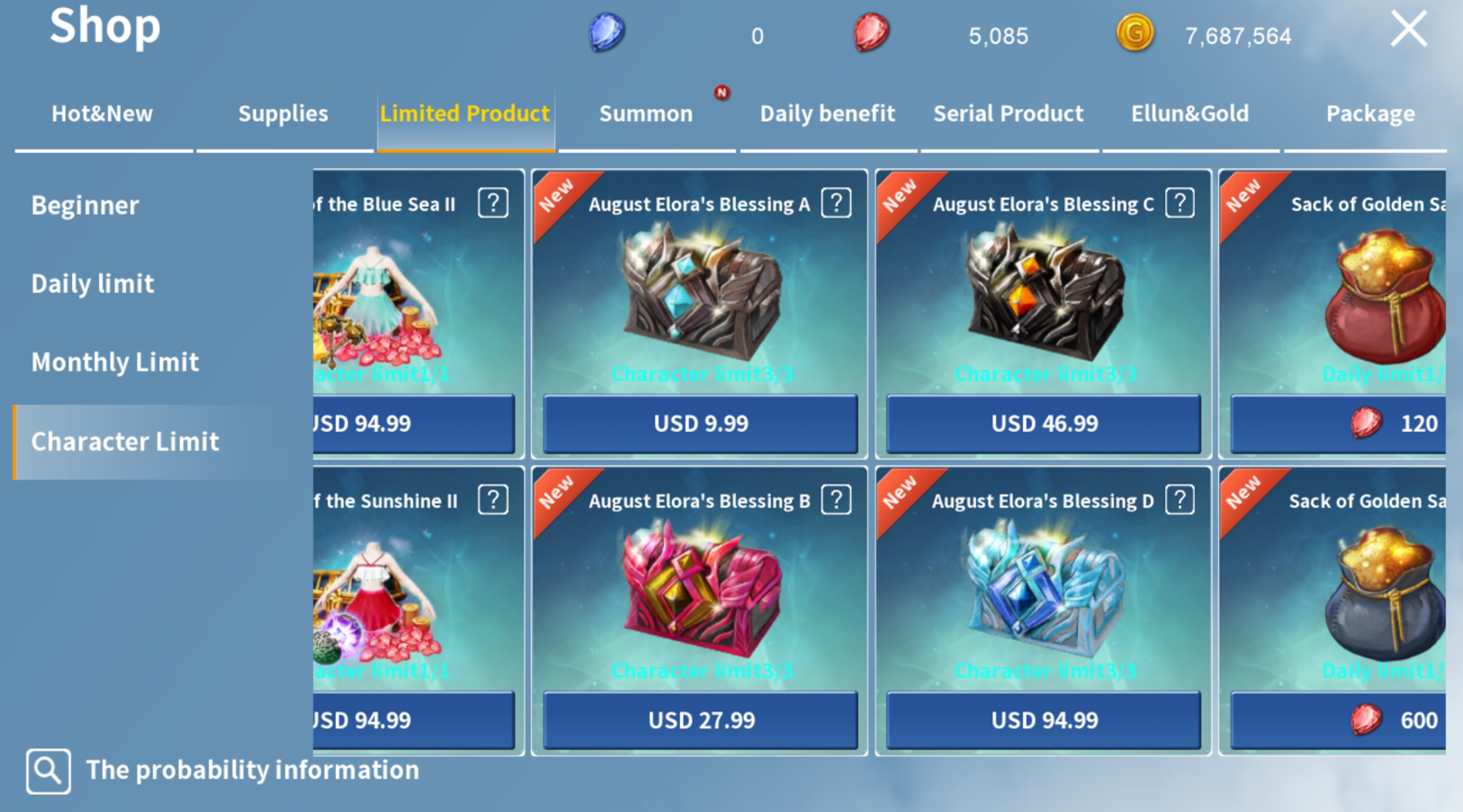Select Monthly Limit in the sidebar

tap(115, 362)
